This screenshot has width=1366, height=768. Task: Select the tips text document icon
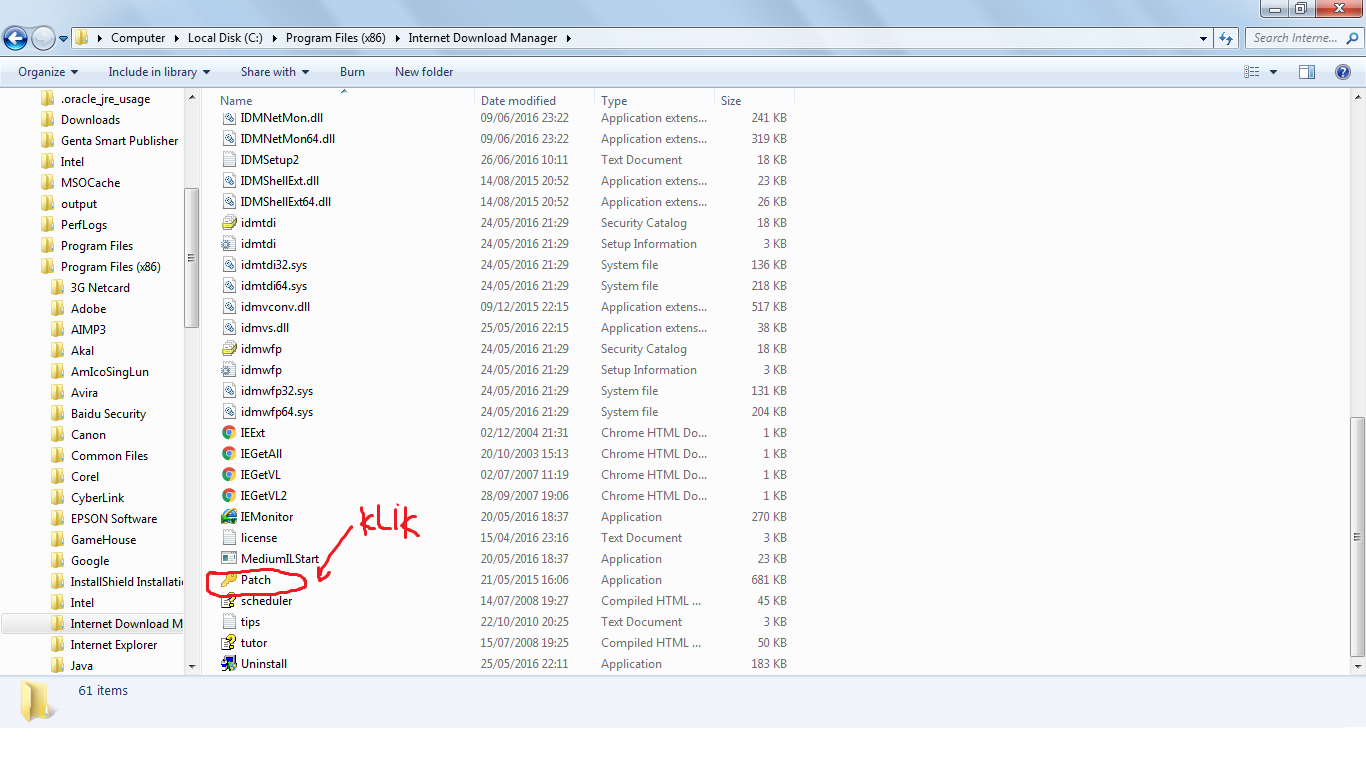click(x=229, y=622)
